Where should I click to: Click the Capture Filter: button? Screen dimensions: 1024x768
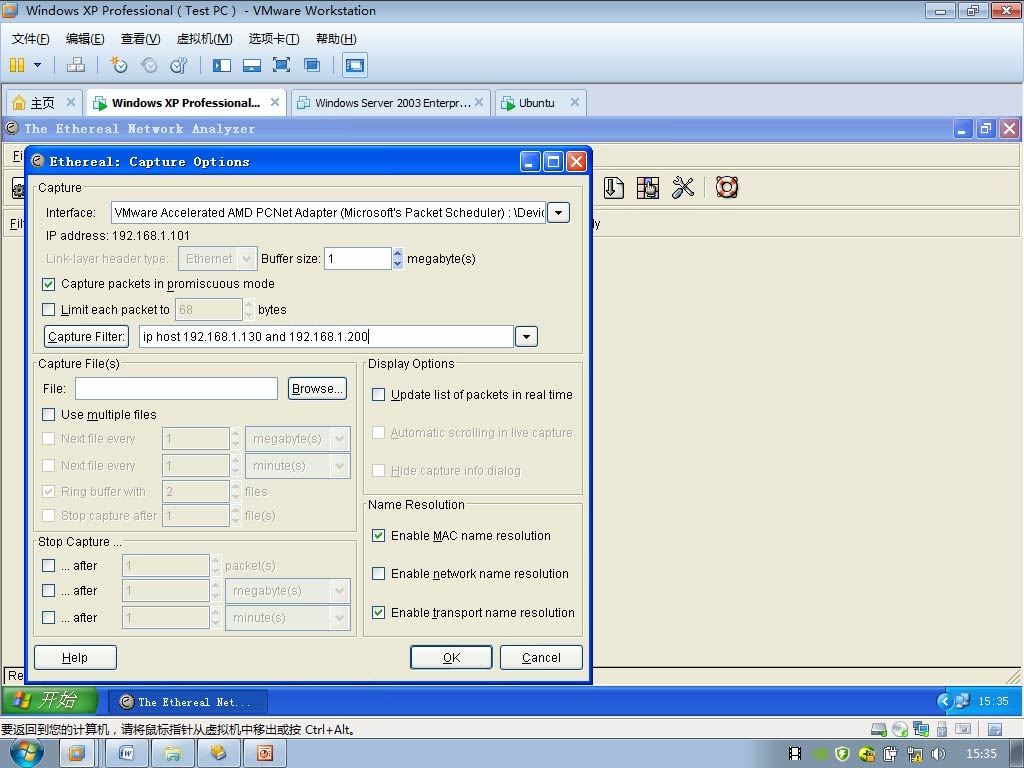click(86, 337)
